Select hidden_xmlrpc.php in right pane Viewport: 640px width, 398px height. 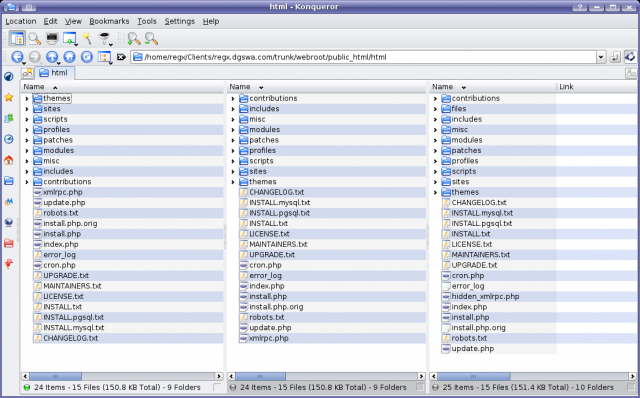tap(485, 296)
